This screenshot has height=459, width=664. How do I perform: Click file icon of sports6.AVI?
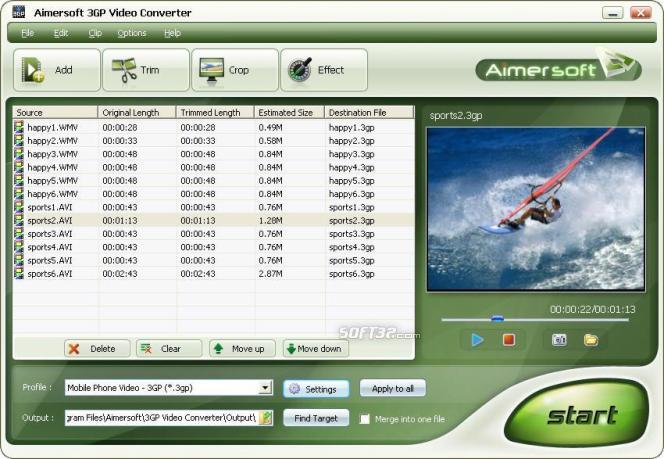click(19, 273)
